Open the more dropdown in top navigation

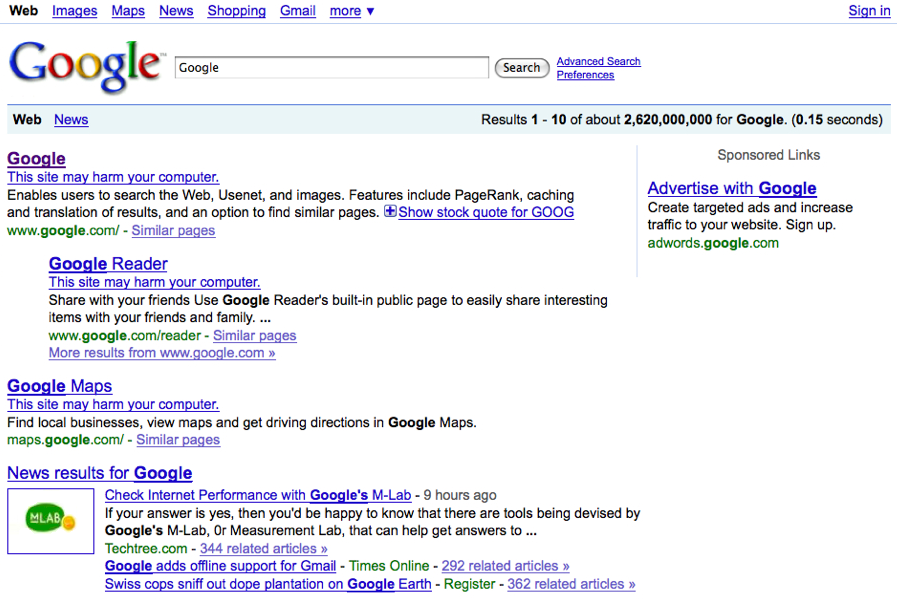(x=351, y=11)
